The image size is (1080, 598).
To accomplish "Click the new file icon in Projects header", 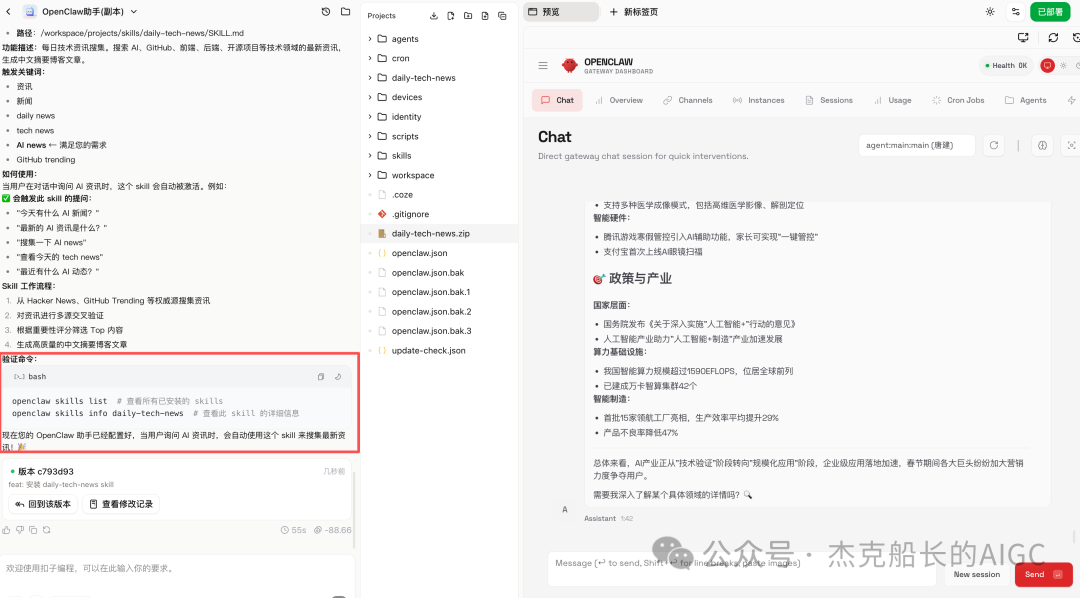I will (450, 15).
